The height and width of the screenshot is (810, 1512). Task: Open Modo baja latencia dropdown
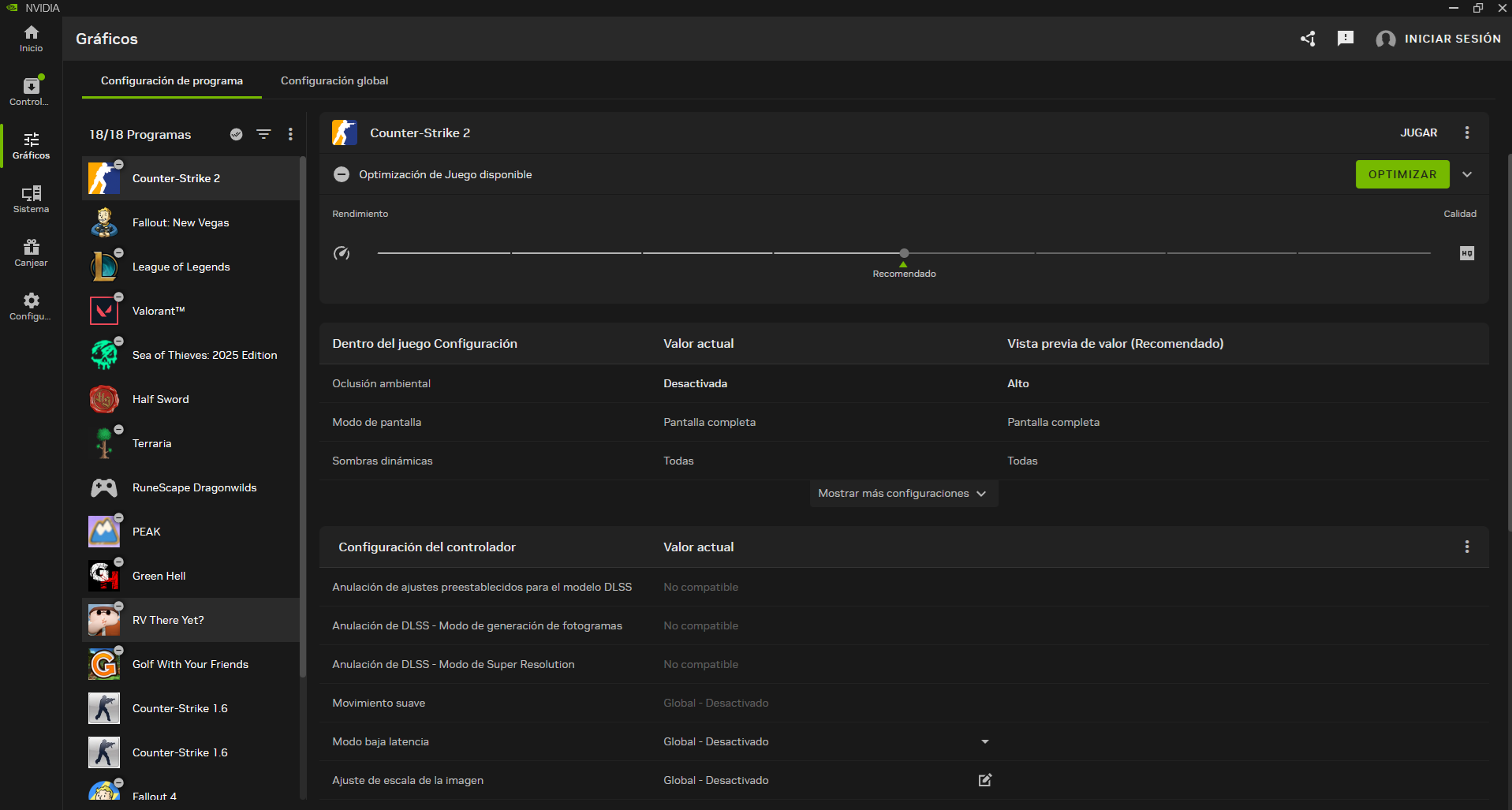click(985, 741)
